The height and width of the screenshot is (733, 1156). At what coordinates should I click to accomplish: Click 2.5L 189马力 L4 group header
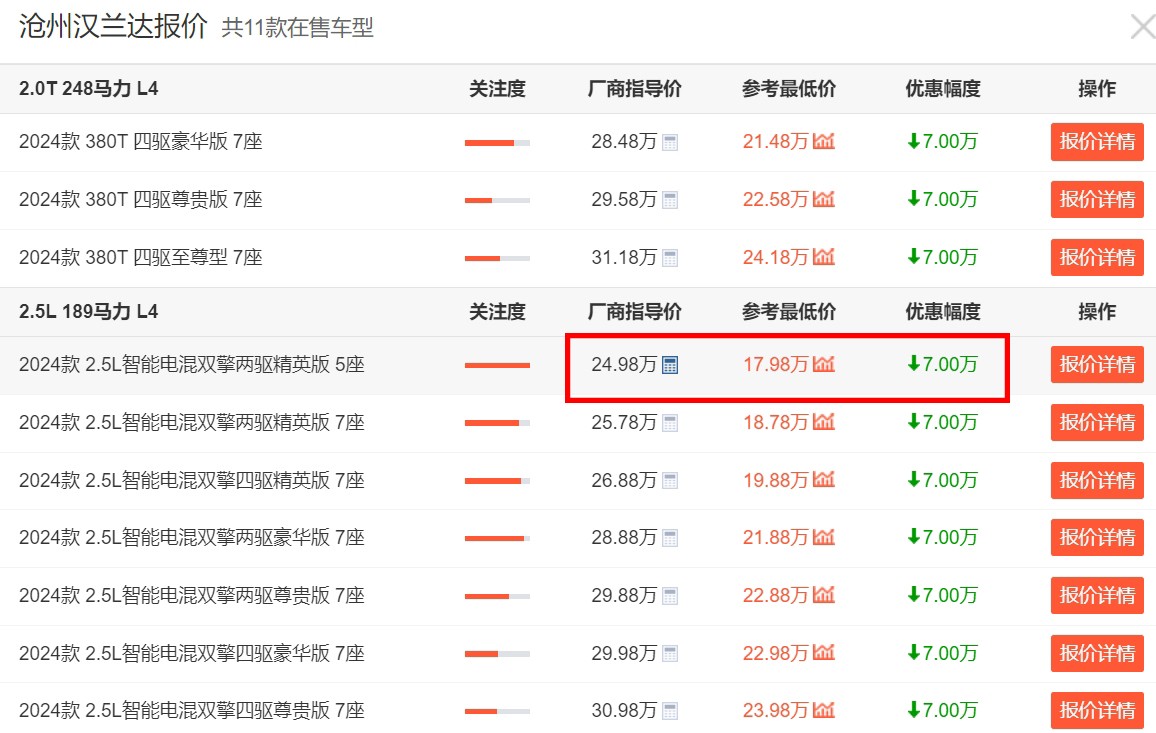tap(88, 311)
